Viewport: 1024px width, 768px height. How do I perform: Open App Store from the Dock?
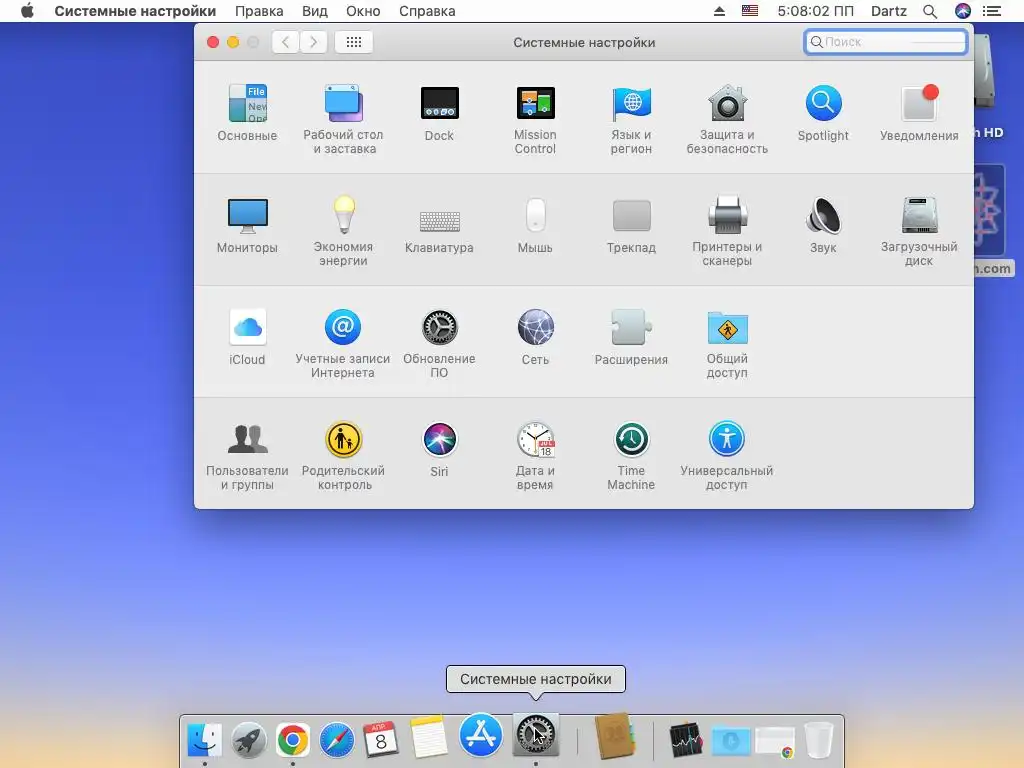[x=481, y=735]
